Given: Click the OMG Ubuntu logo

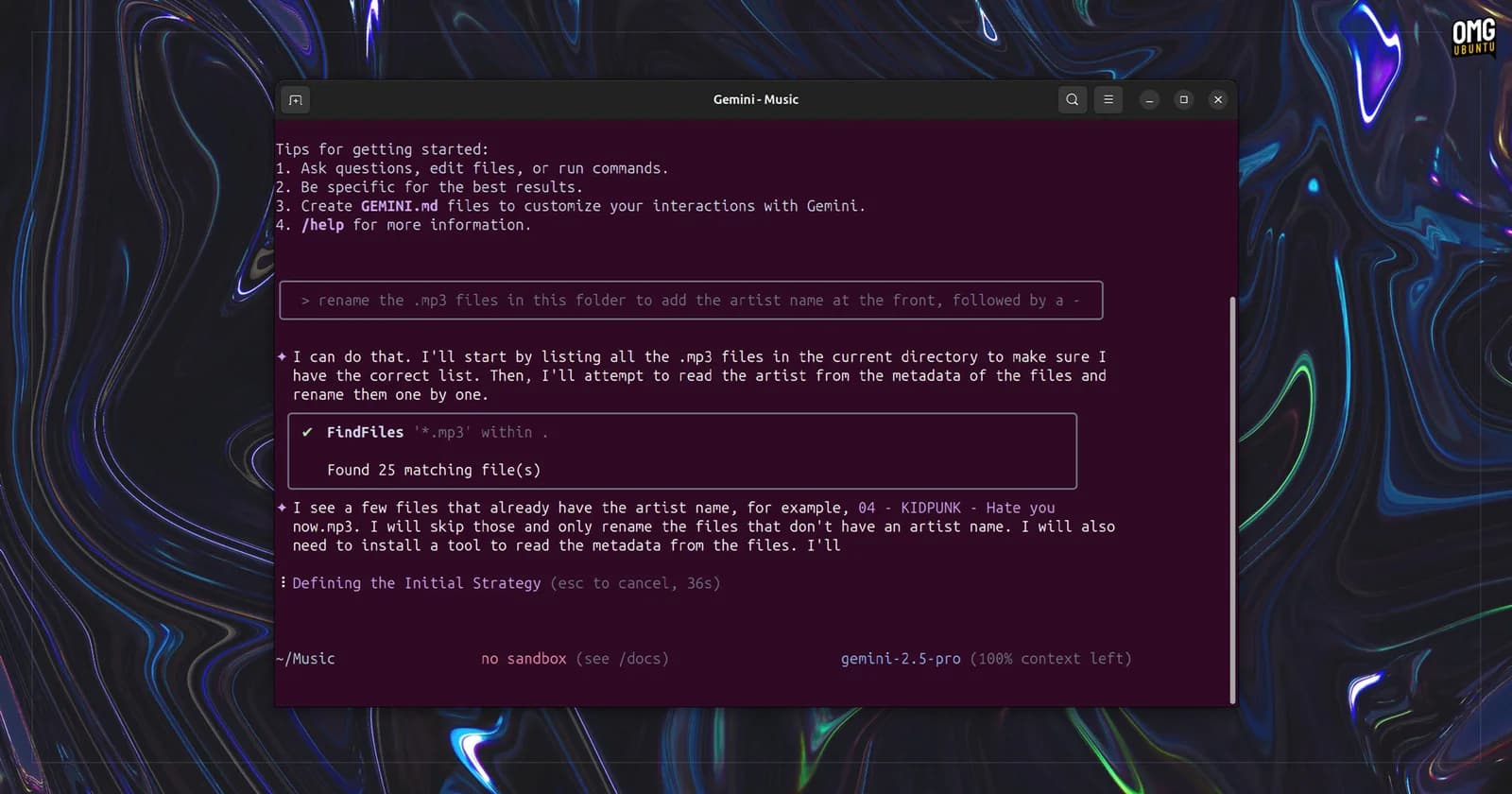Looking at the screenshot, I should click(1473, 38).
